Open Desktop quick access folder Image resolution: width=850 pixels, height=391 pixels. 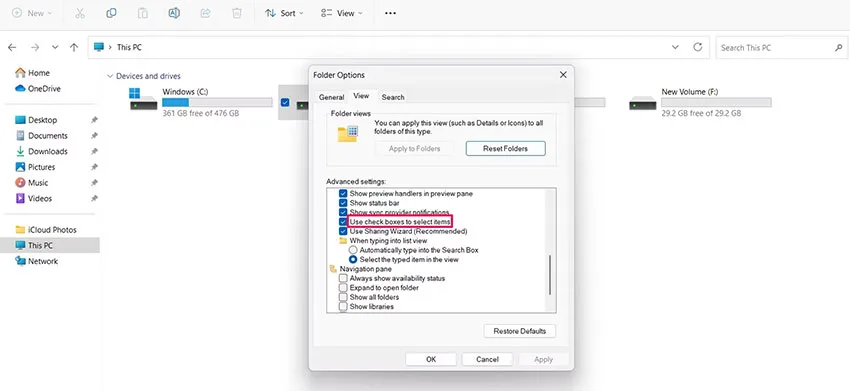[36, 120]
